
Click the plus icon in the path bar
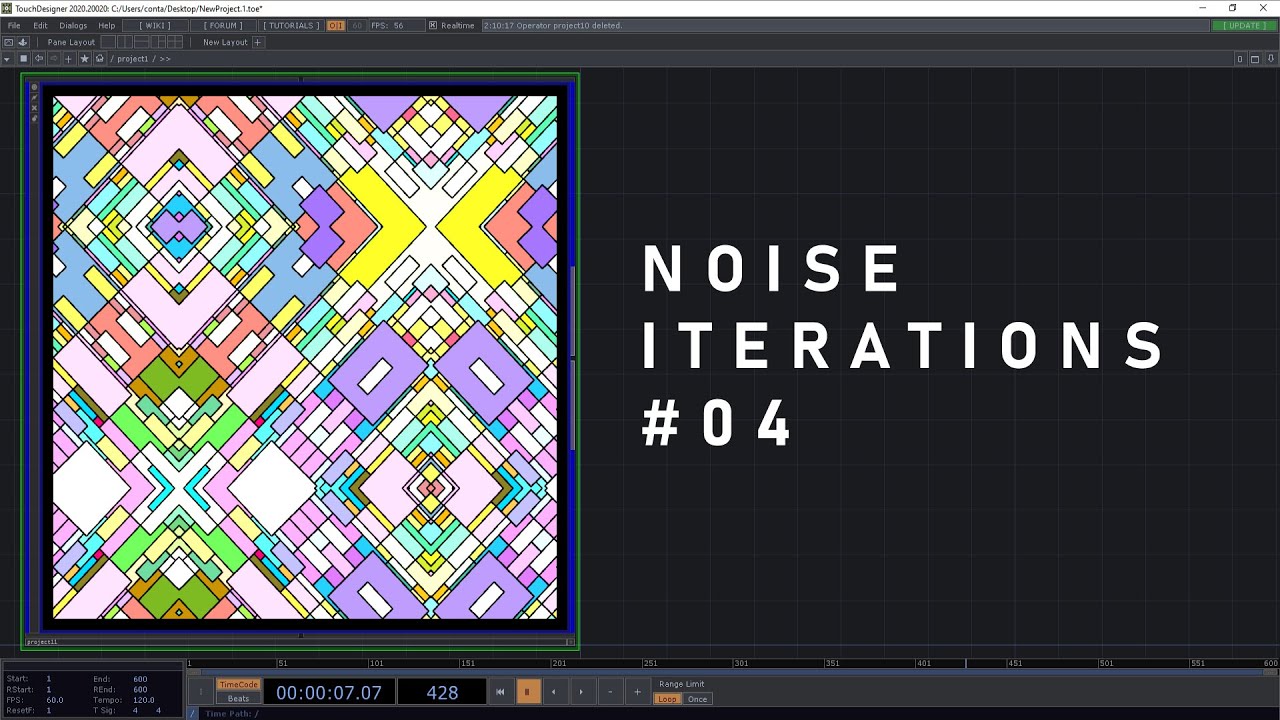coord(69,59)
